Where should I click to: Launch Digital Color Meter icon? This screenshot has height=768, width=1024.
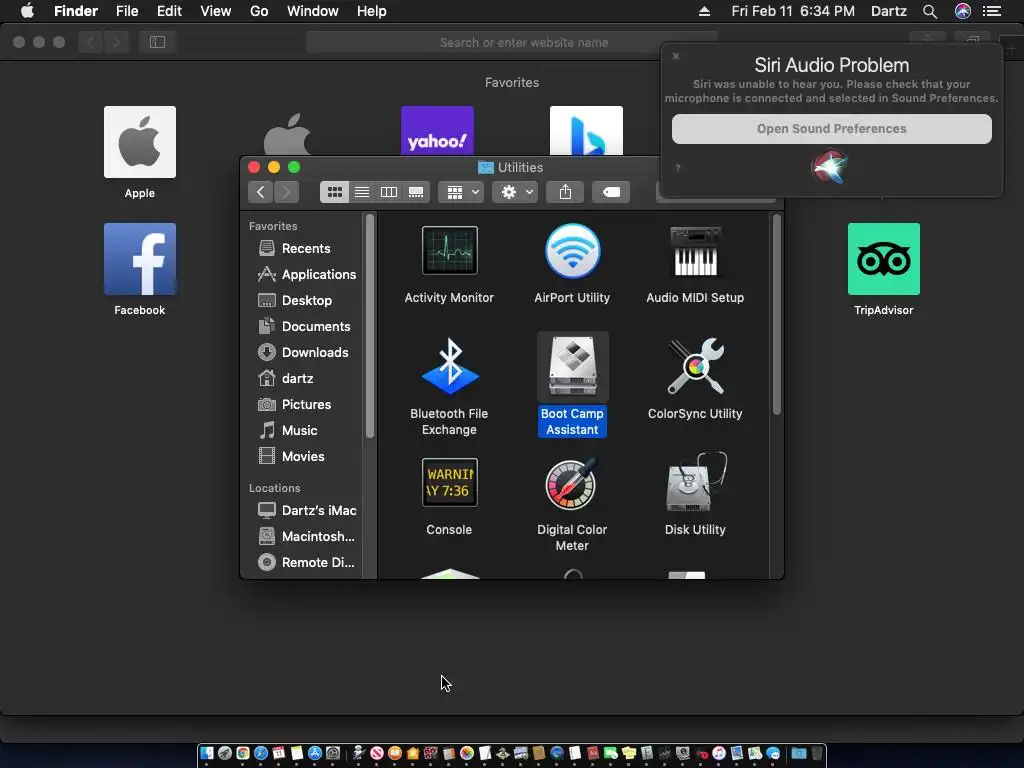(572, 483)
